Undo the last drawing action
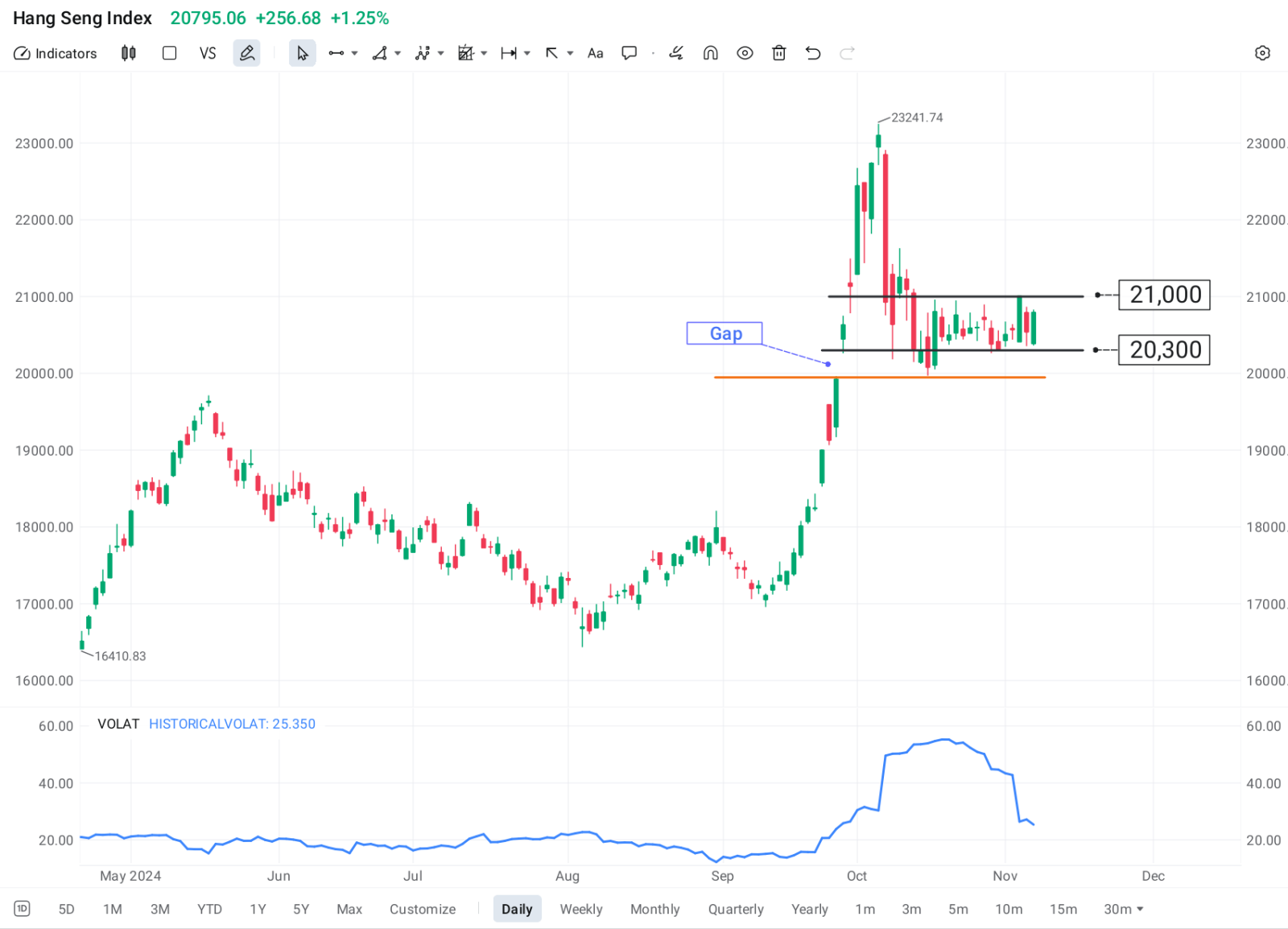Viewport: 1288px width, 929px height. (813, 53)
